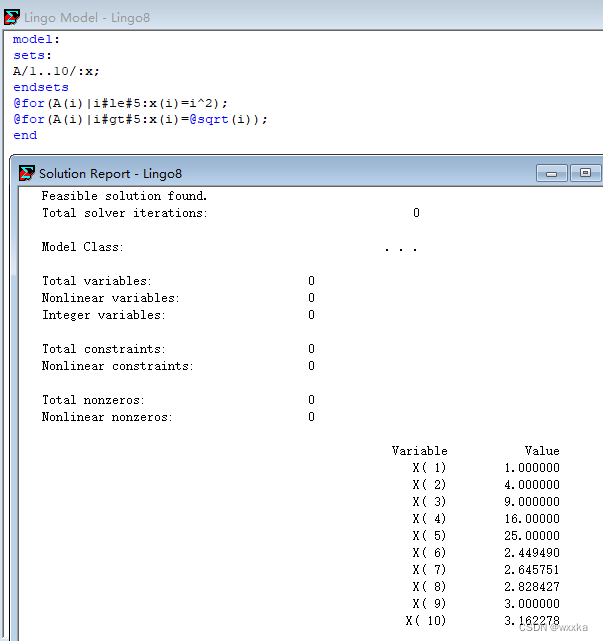Click 'Total solver iterations:' label

pos(125,213)
